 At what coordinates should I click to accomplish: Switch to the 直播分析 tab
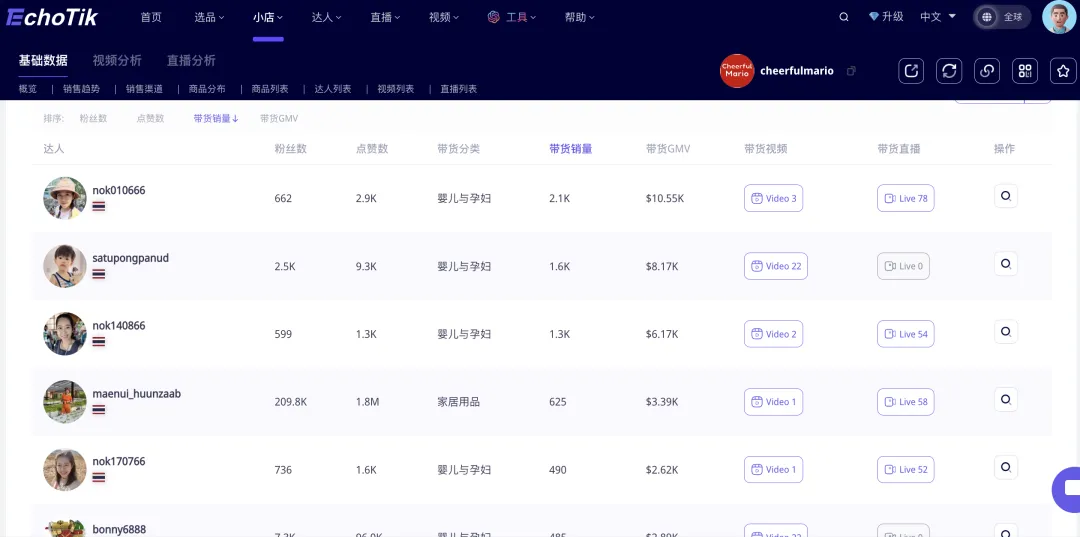click(191, 61)
